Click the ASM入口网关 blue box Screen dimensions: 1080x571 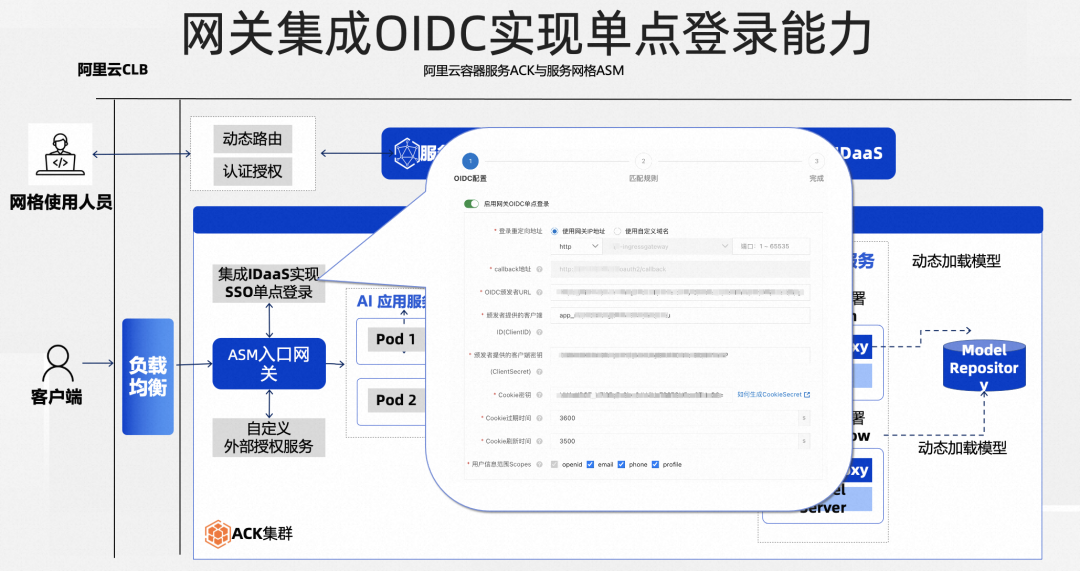coord(269,364)
